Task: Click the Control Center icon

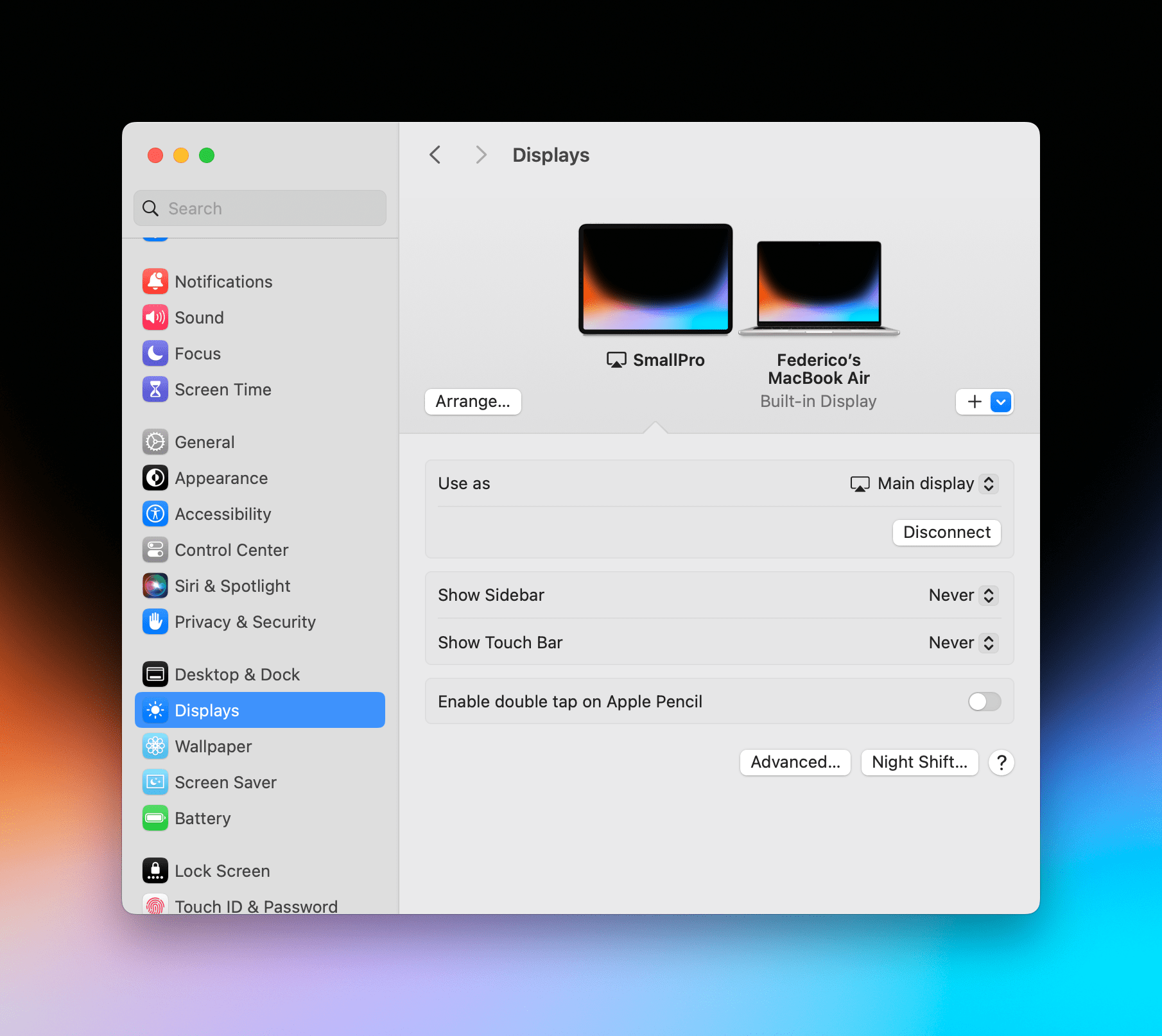Action: coord(155,549)
